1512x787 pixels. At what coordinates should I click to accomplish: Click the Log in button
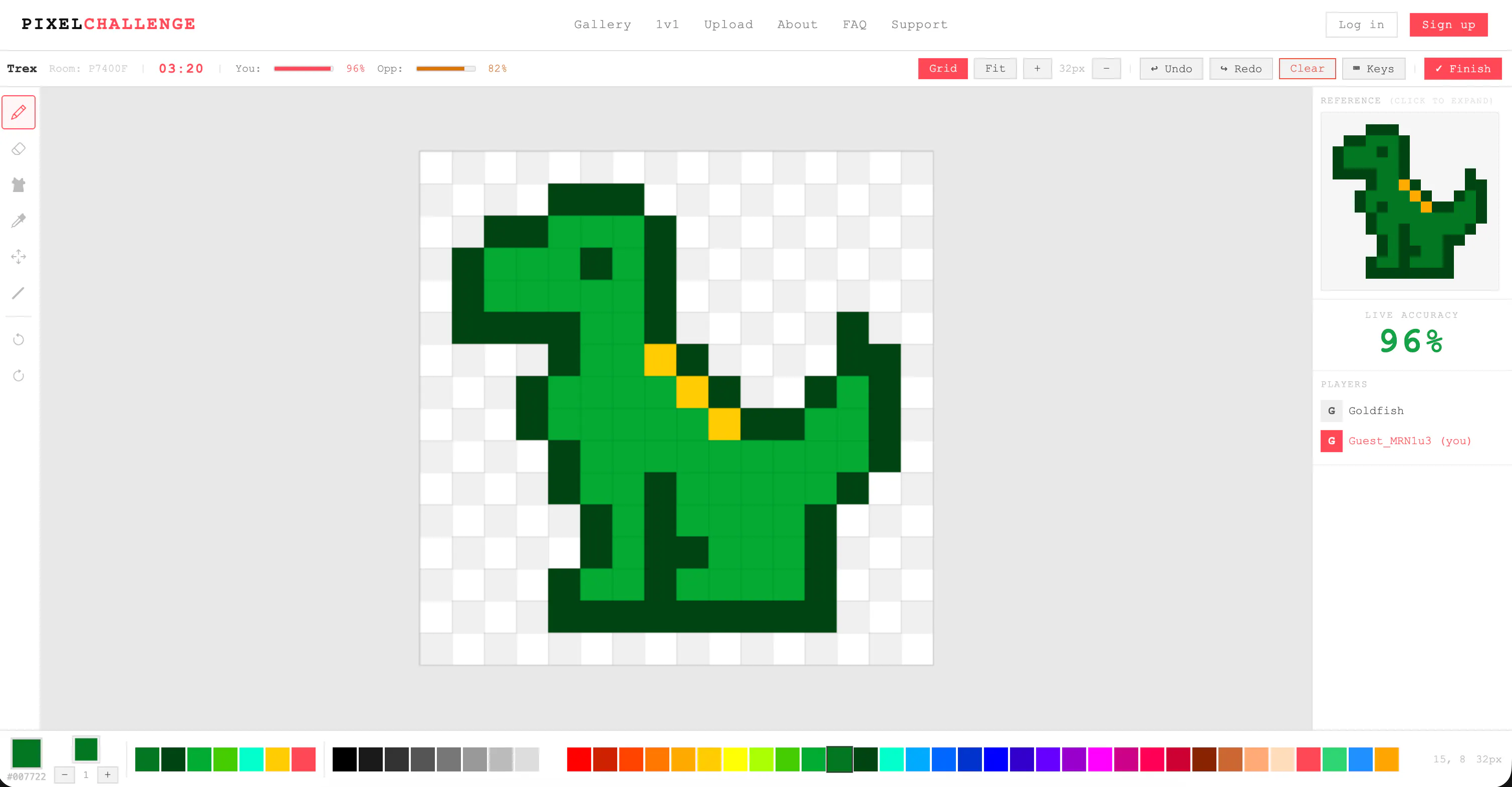pos(1361,25)
